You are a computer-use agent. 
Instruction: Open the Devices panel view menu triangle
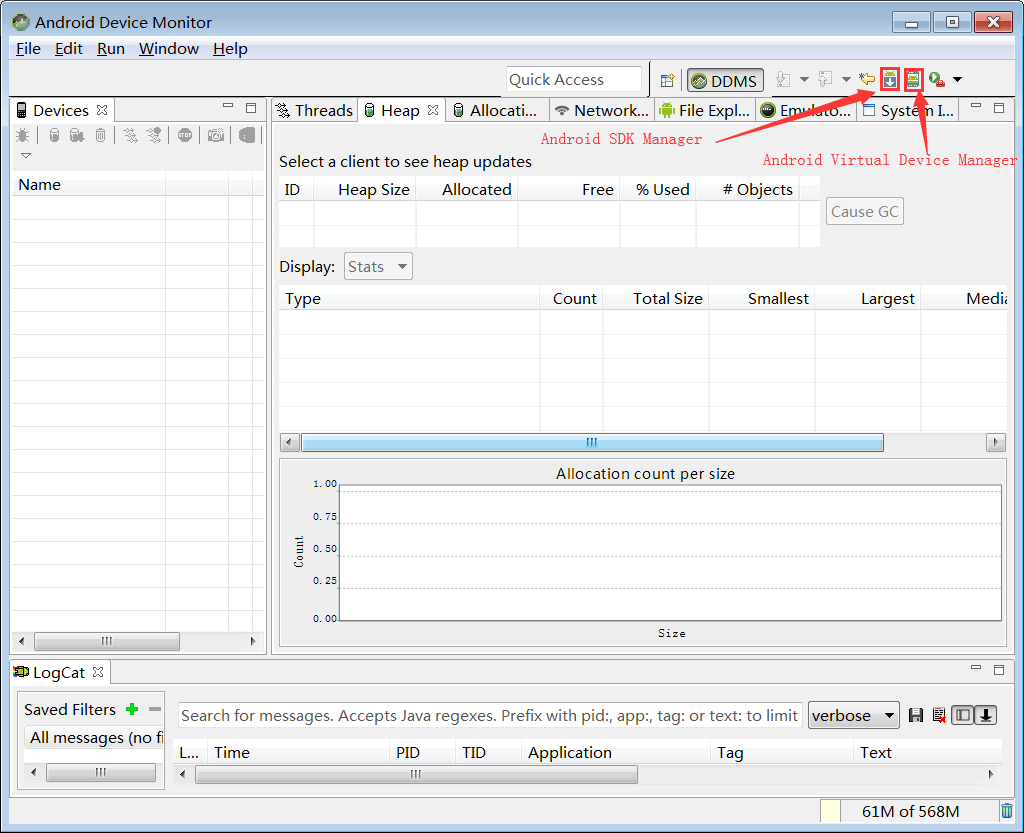point(26,155)
